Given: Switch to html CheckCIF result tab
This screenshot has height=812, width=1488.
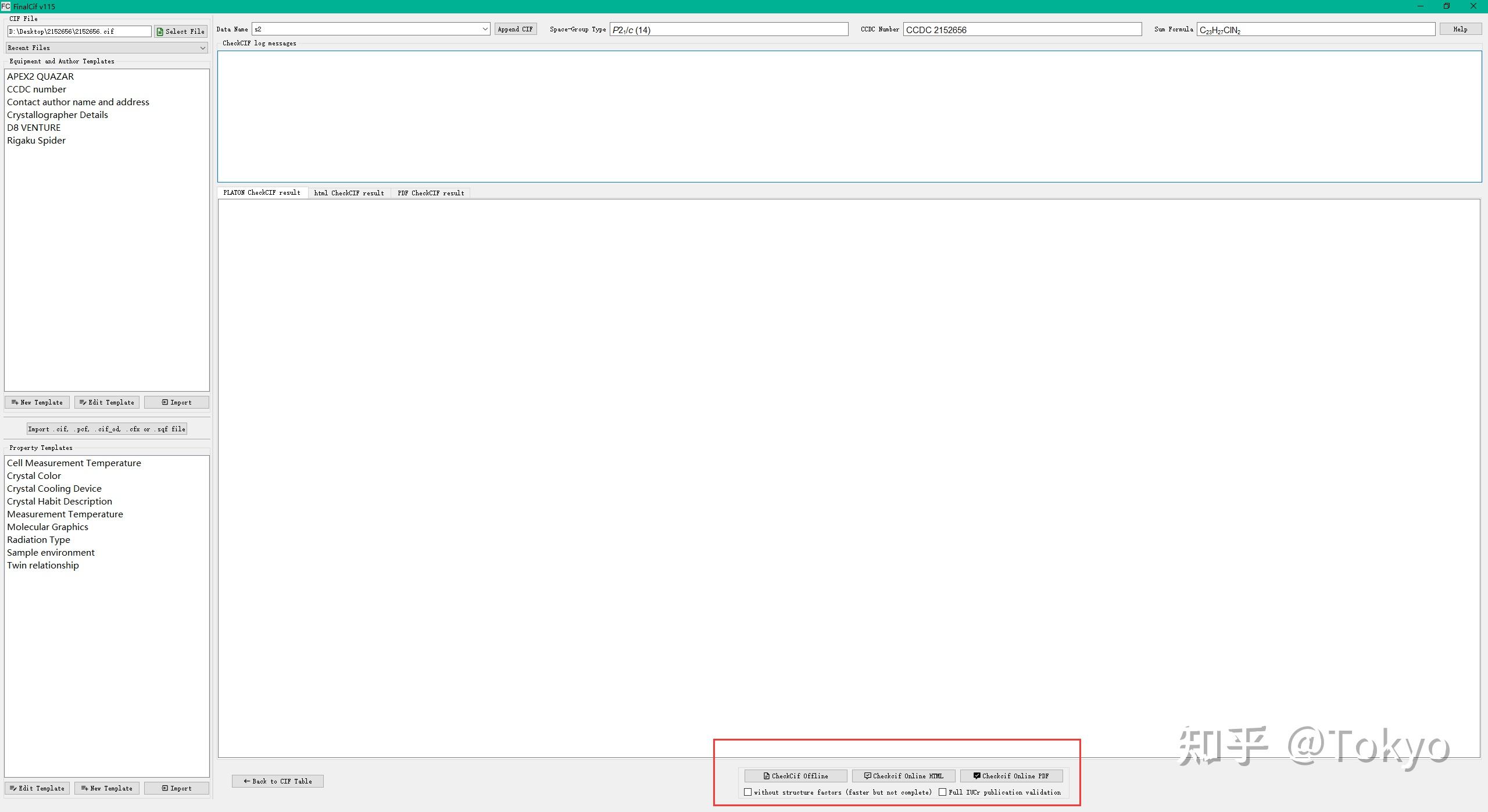Looking at the screenshot, I should click(x=349, y=193).
